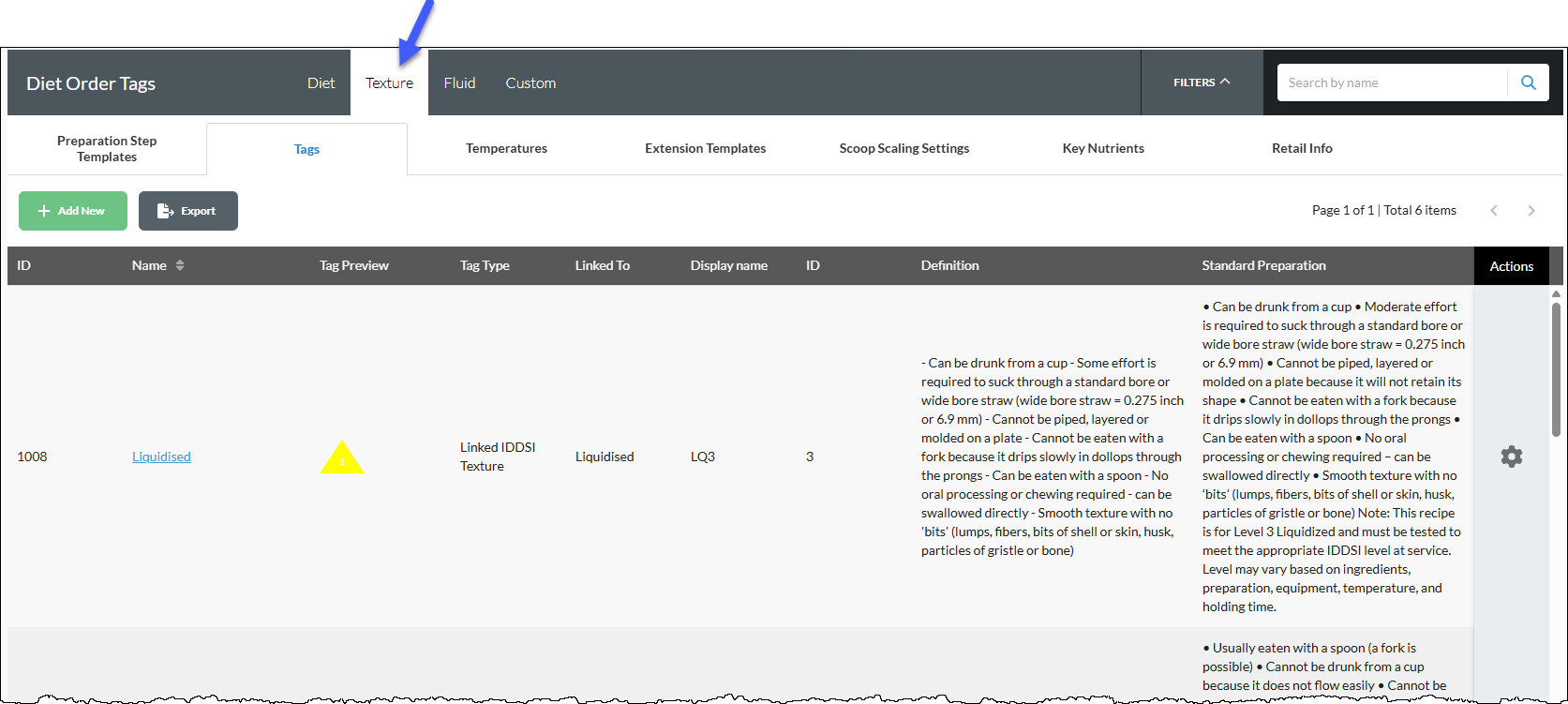Open Preparation Step Templates tab
This screenshot has height=704, width=1568.
107,148
